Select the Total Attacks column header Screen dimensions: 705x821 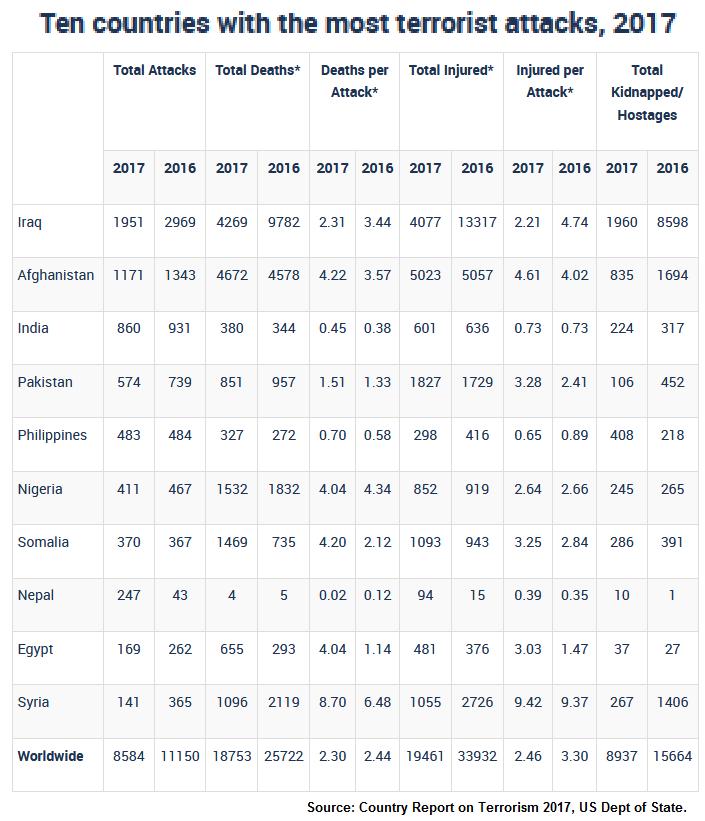(x=155, y=70)
